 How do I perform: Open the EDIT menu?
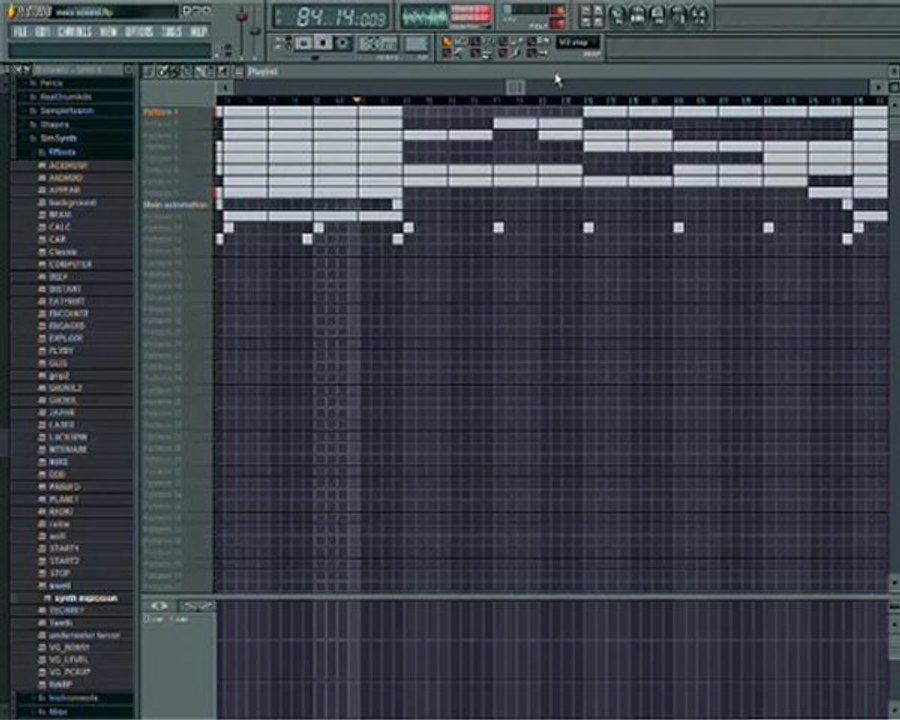point(42,31)
